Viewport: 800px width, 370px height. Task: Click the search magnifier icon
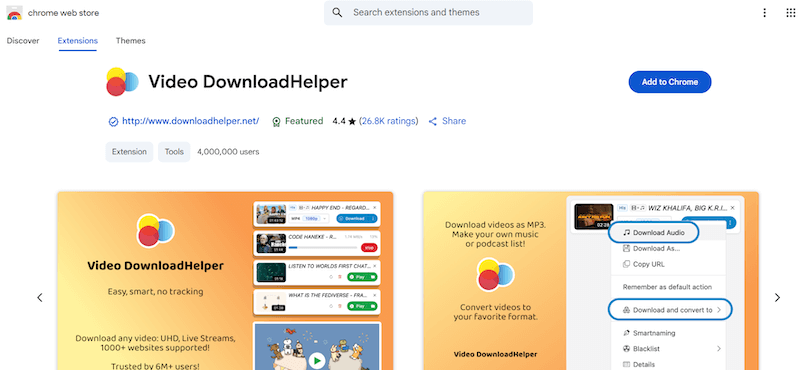tap(337, 13)
